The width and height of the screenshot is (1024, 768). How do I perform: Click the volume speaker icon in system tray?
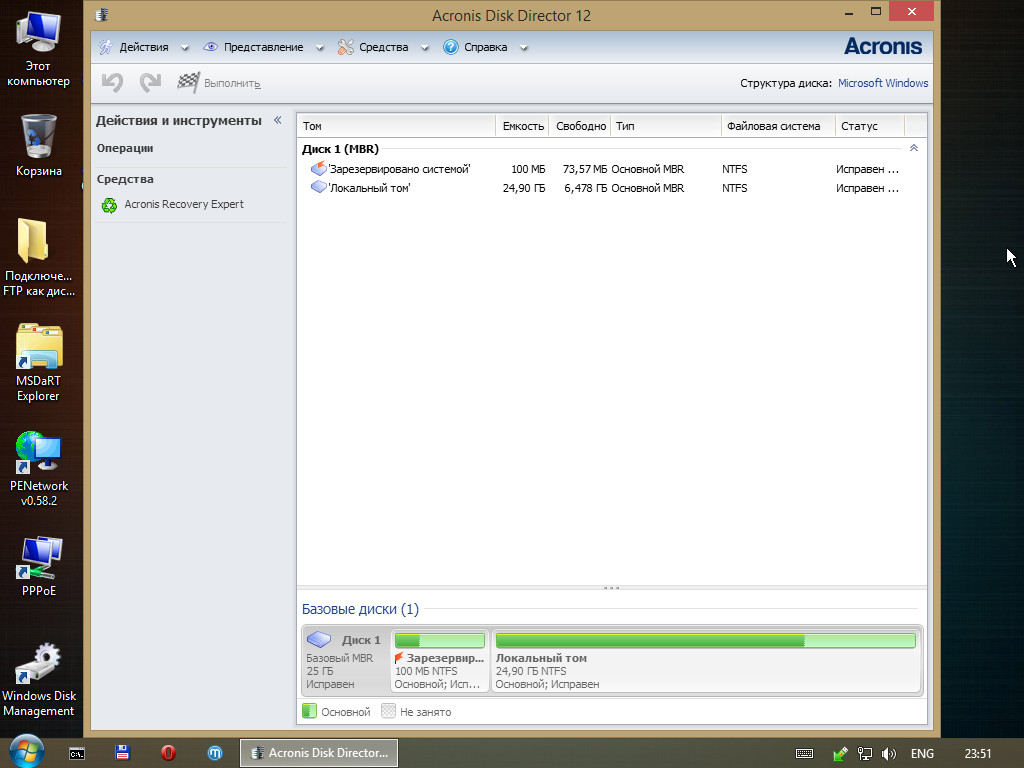(888, 753)
